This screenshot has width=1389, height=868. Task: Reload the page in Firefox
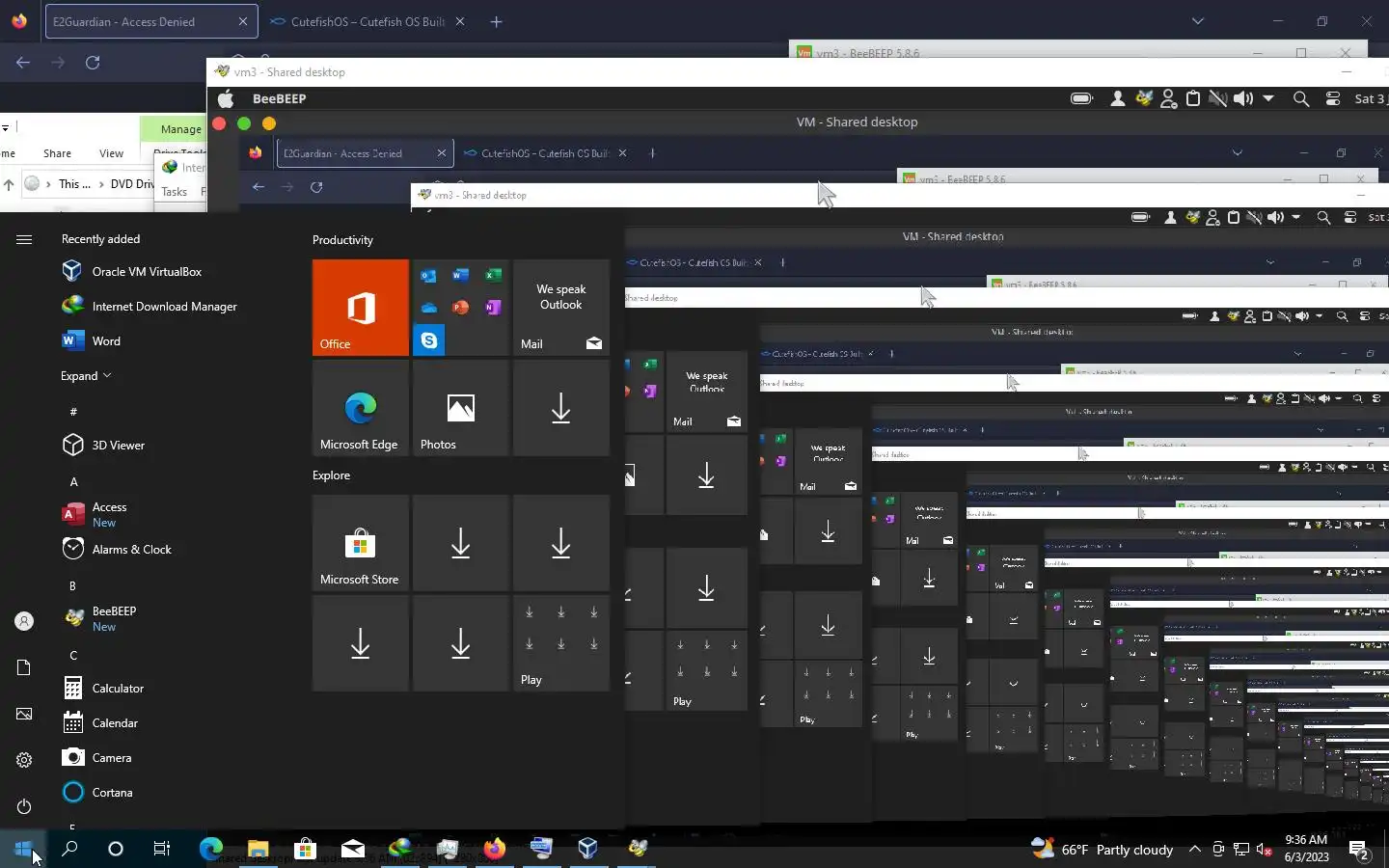click(x=93, y=63)
